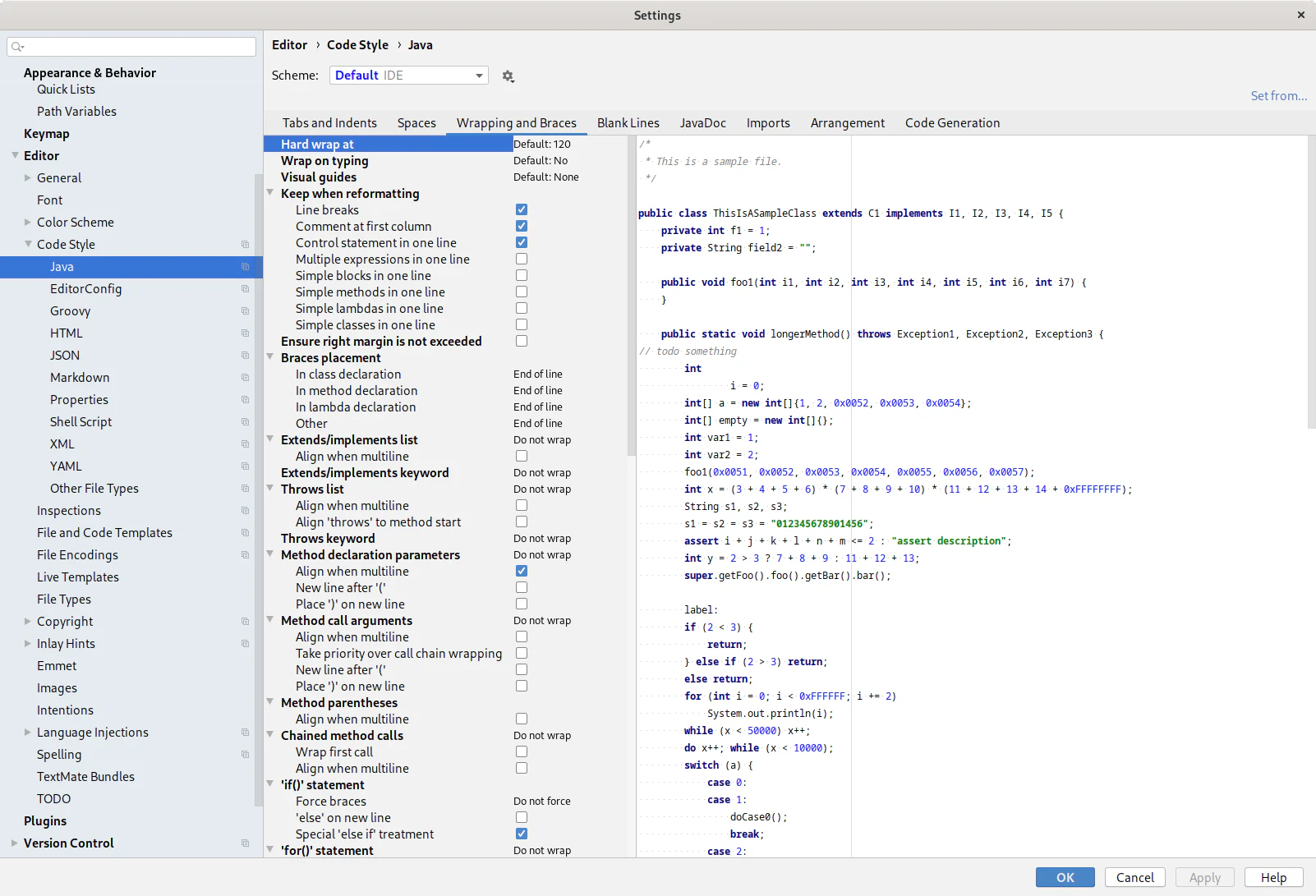Enable Simple methods in one line
The image size is (1316, 896).
522,292
